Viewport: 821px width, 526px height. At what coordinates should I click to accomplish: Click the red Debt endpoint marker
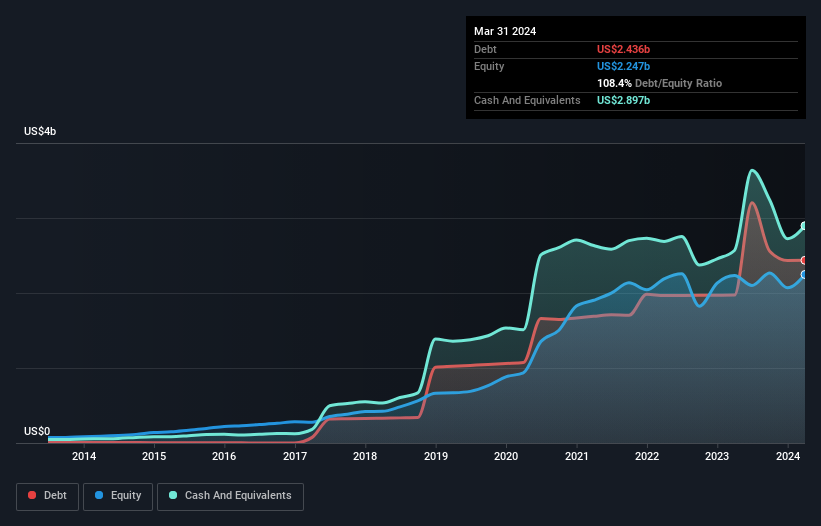804,260
